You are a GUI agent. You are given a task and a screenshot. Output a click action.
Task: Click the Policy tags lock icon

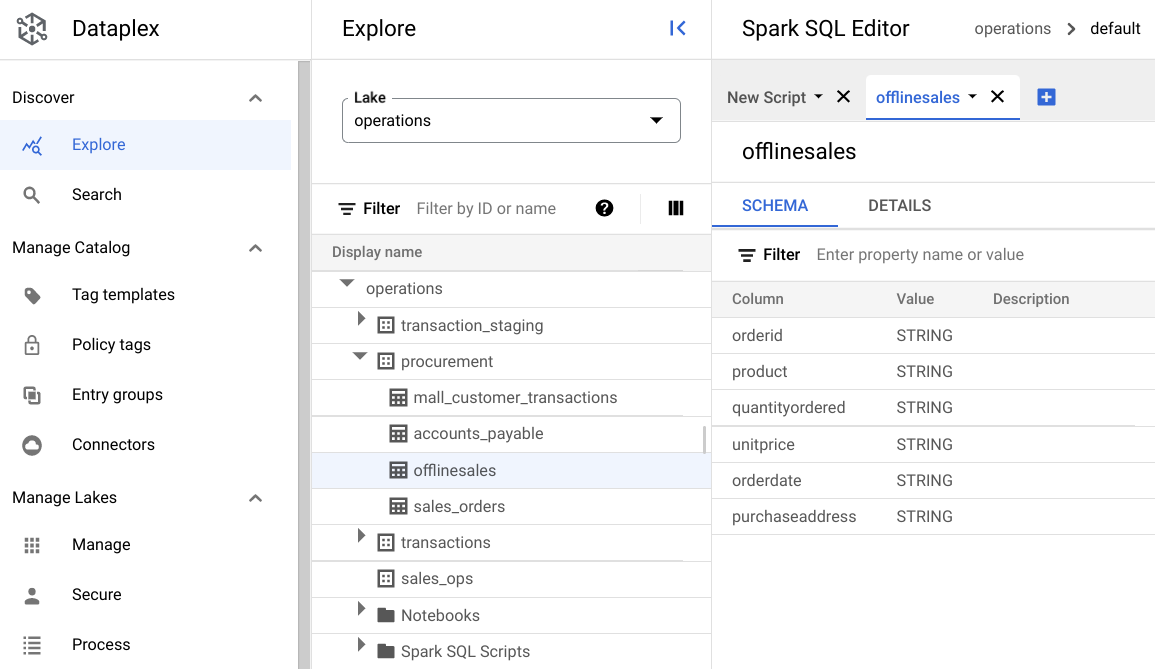32,345
